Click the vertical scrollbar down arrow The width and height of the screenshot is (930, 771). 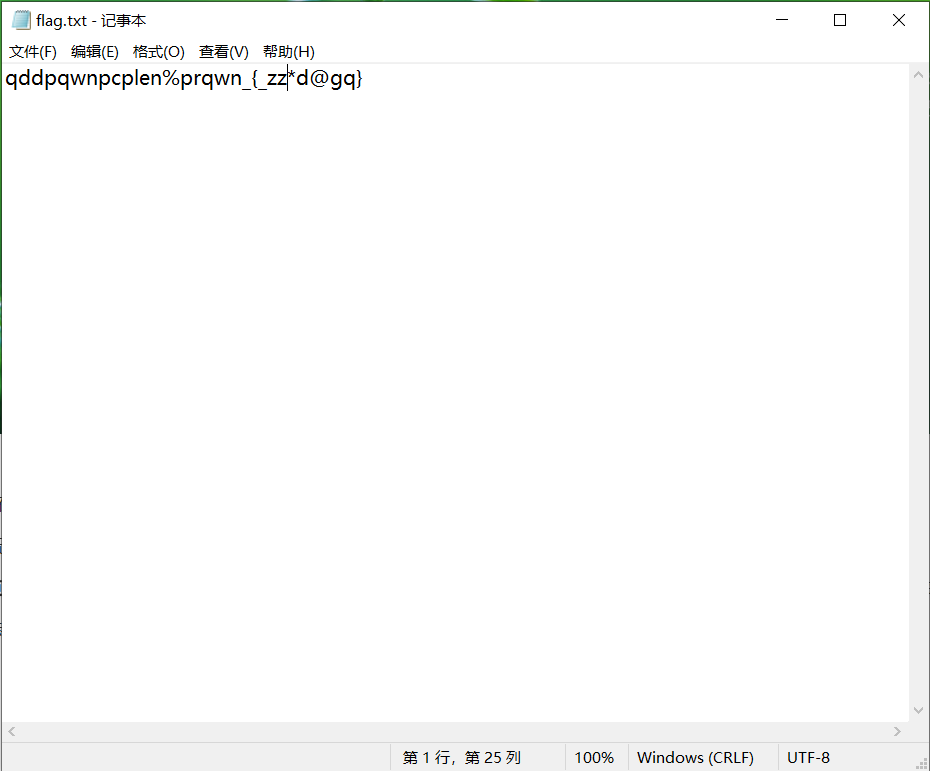point(919,710)
